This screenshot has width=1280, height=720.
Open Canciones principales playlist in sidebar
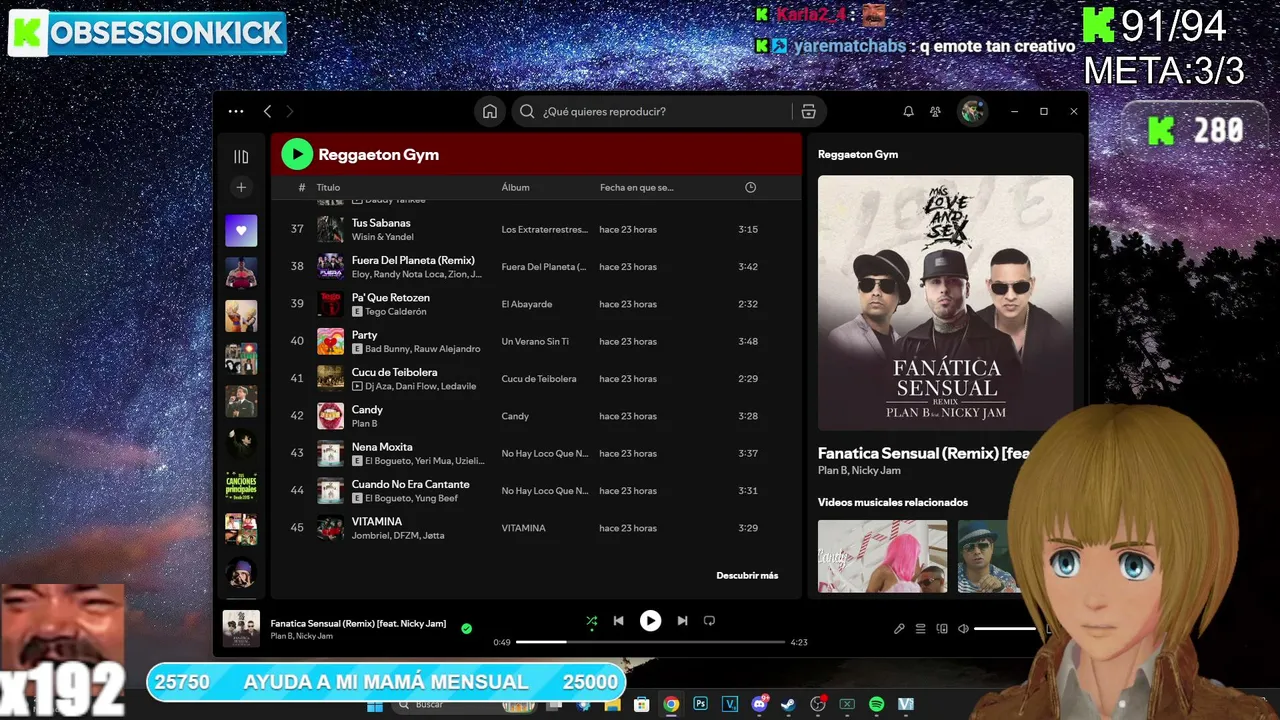[241, 487]
